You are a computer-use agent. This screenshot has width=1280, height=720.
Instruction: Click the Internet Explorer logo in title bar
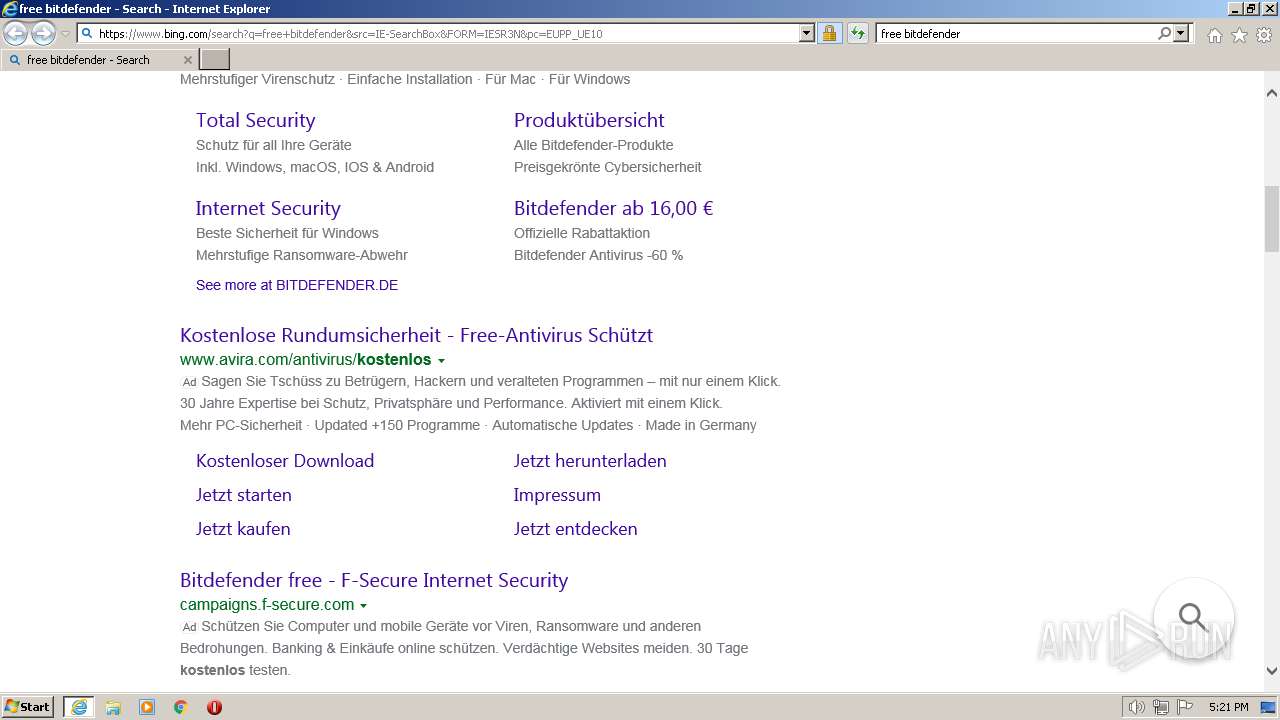click(10, 9)
